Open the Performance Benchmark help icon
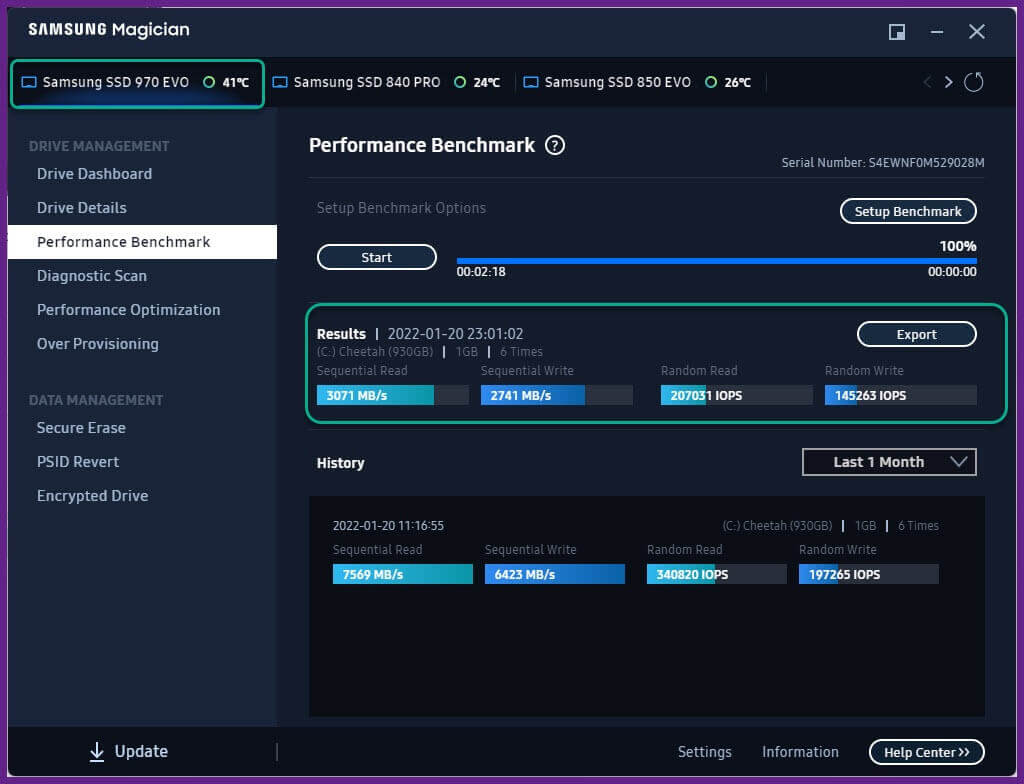This screenshot has height=784, width=1024. coord(555,145)
